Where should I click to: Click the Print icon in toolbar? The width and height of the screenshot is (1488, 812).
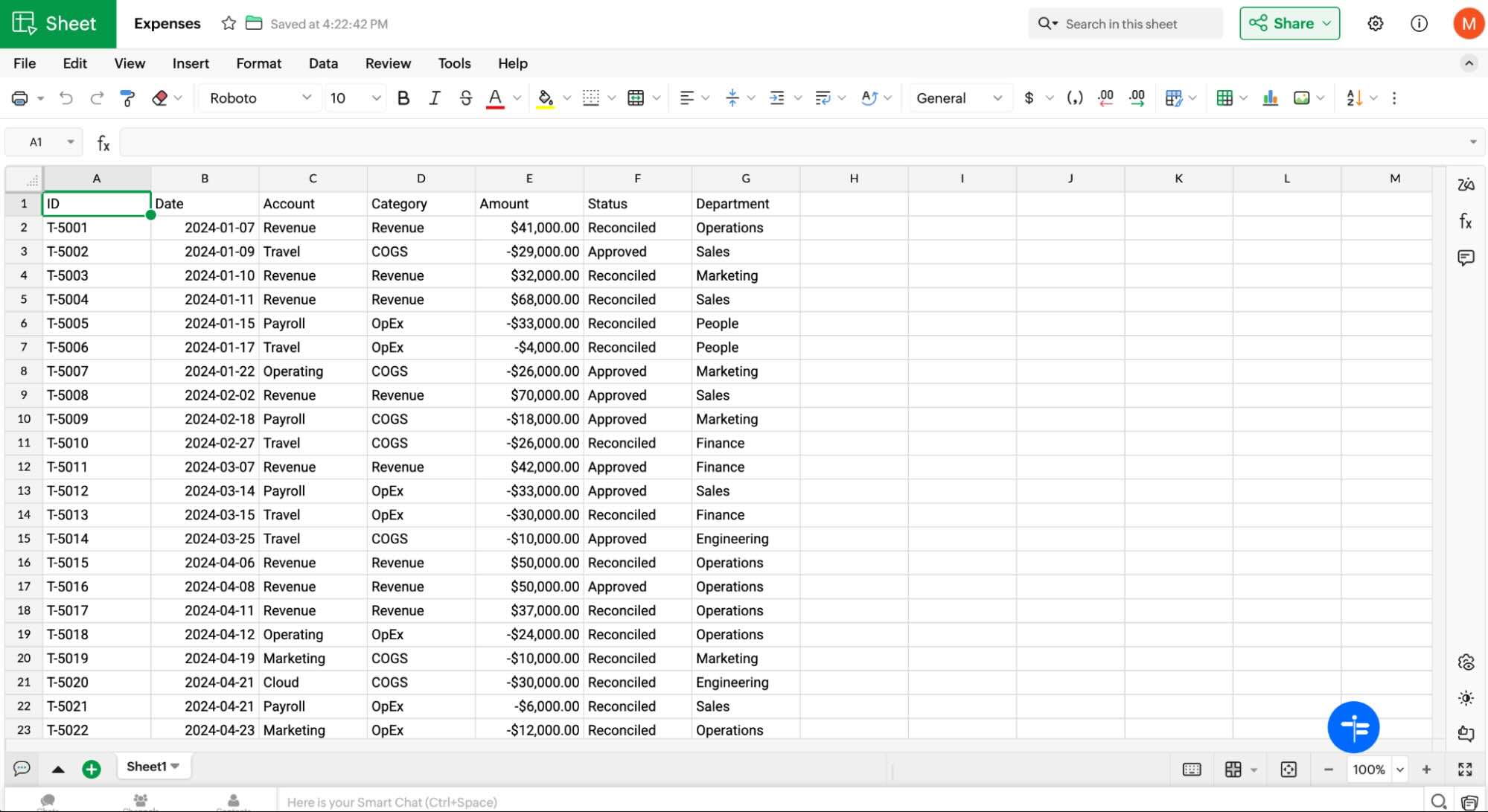20,98
